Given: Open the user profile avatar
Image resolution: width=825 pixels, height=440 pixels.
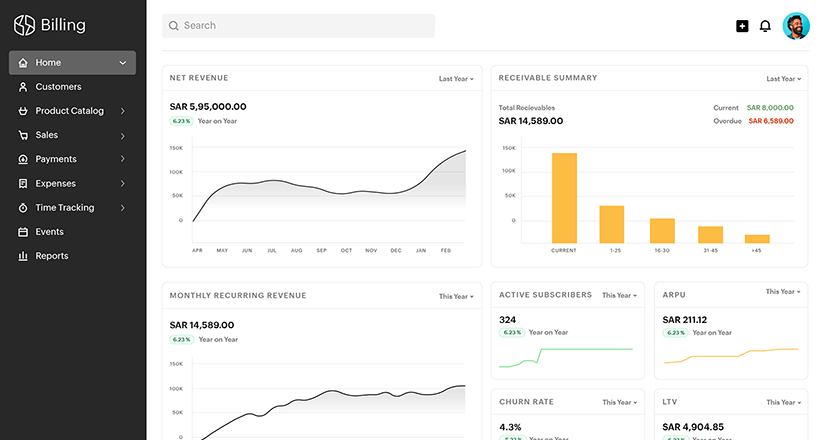Looking at the screenshot, I should click(x=796, y=26).
